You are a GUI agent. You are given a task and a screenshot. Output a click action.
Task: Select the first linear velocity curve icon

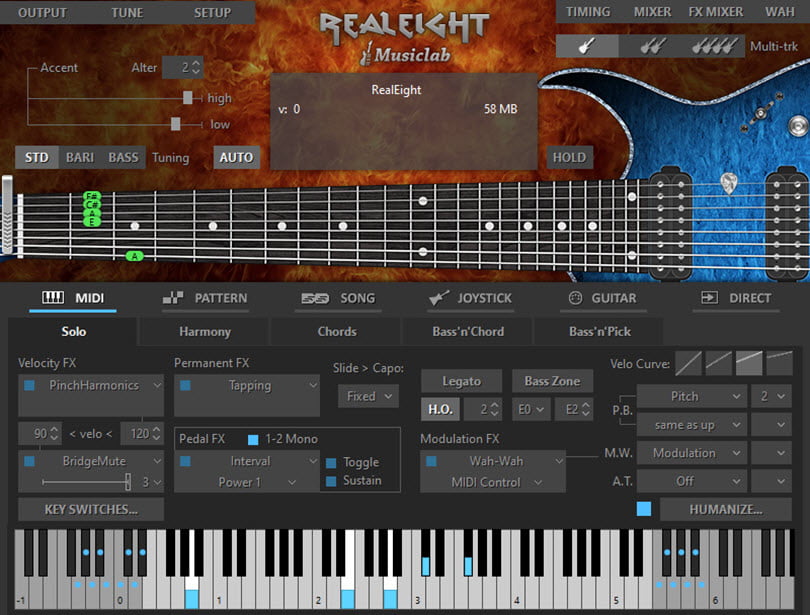(x=688, y=364)
